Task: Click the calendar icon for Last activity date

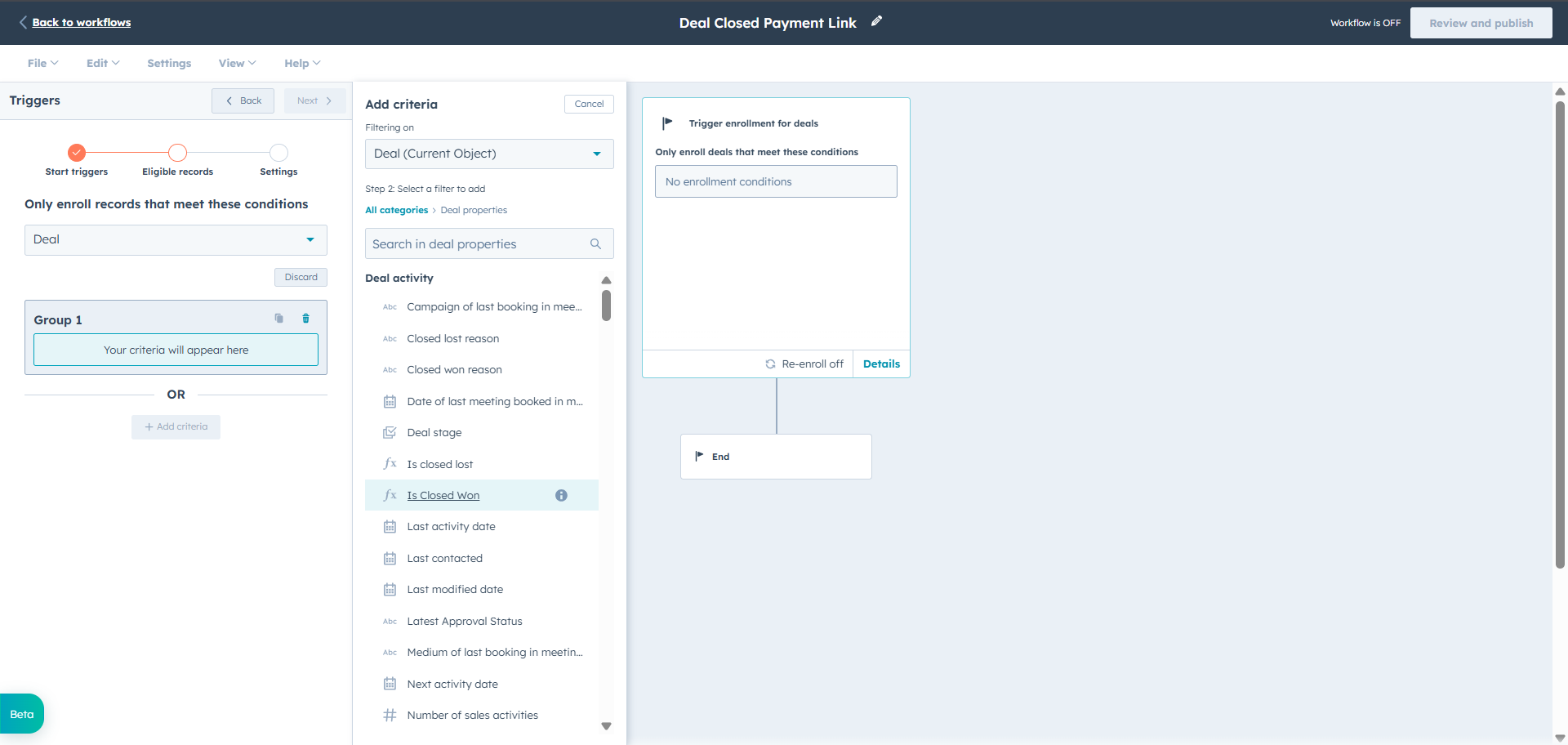Action: [390, 527]
